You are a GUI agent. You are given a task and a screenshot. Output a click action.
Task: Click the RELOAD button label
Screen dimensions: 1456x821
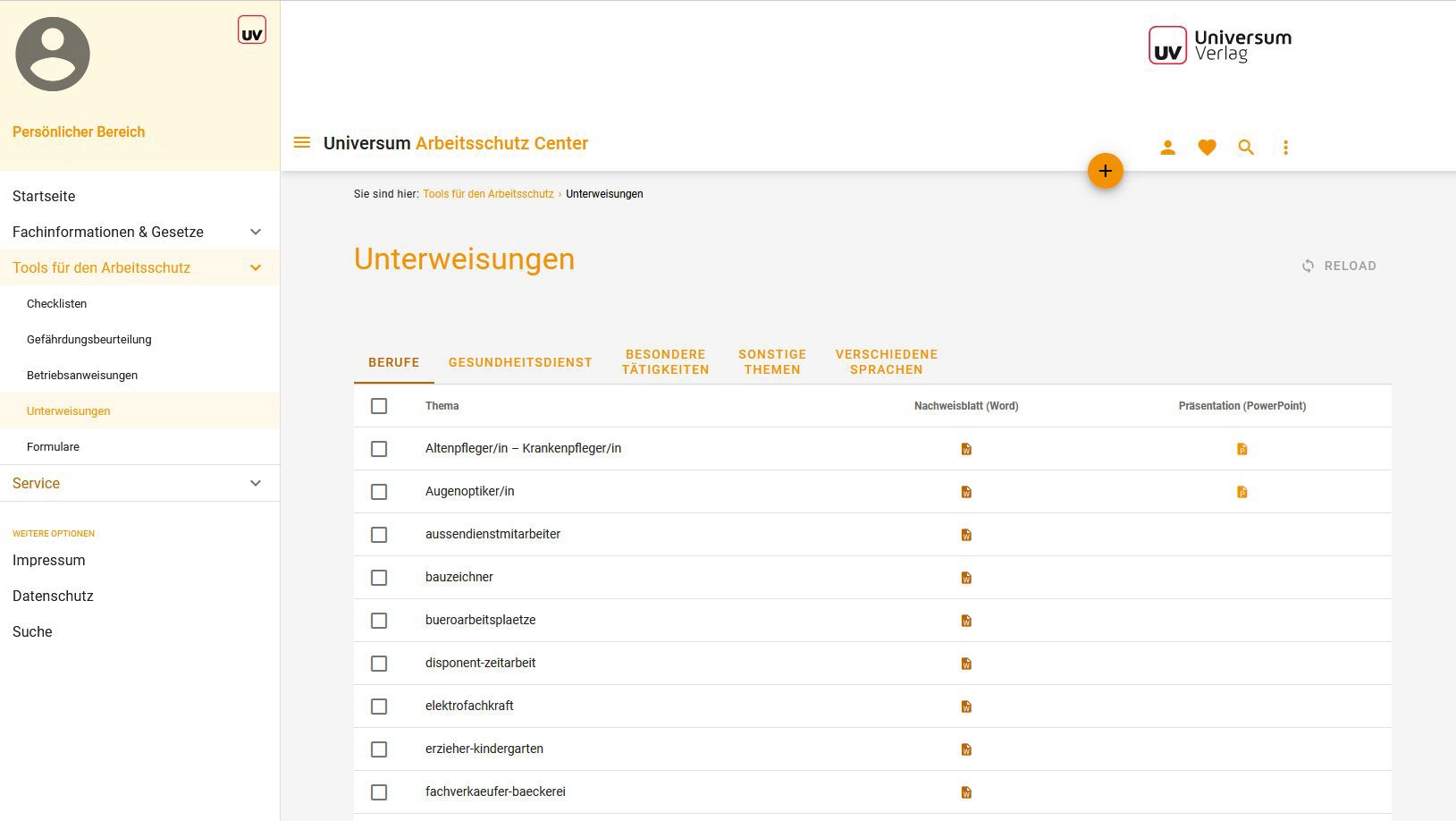[x=1350, y=266]
